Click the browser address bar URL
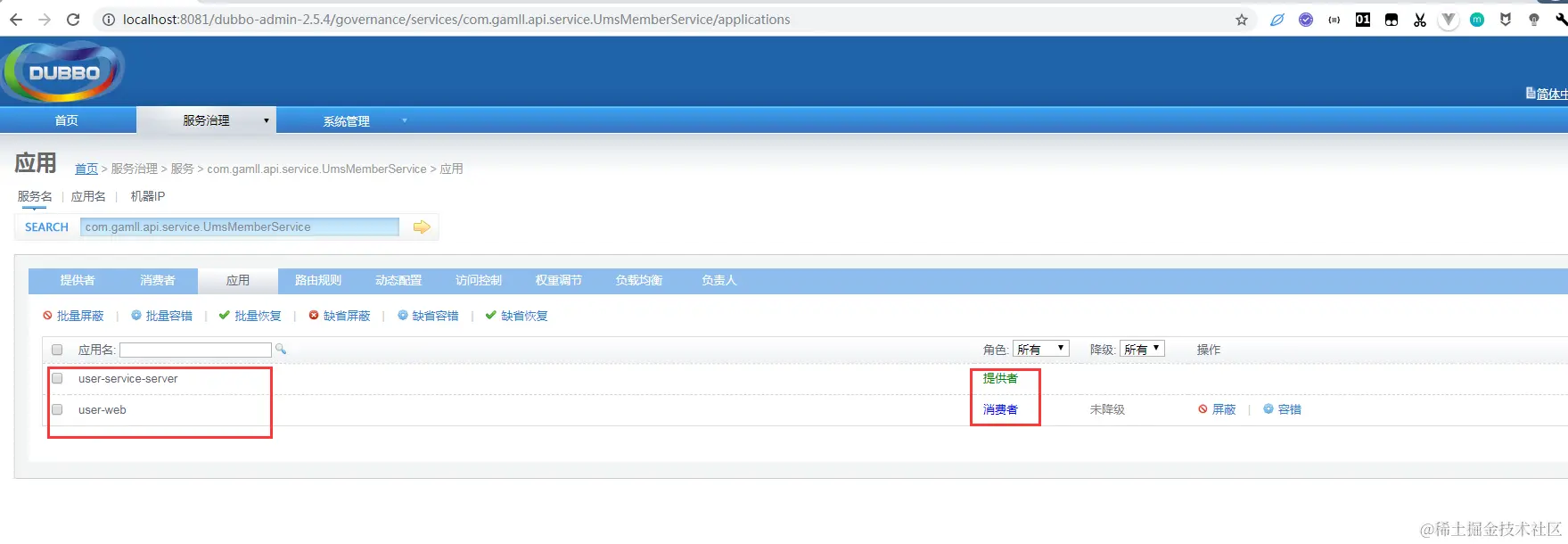The image size is (1568, 544). [456, 20]
